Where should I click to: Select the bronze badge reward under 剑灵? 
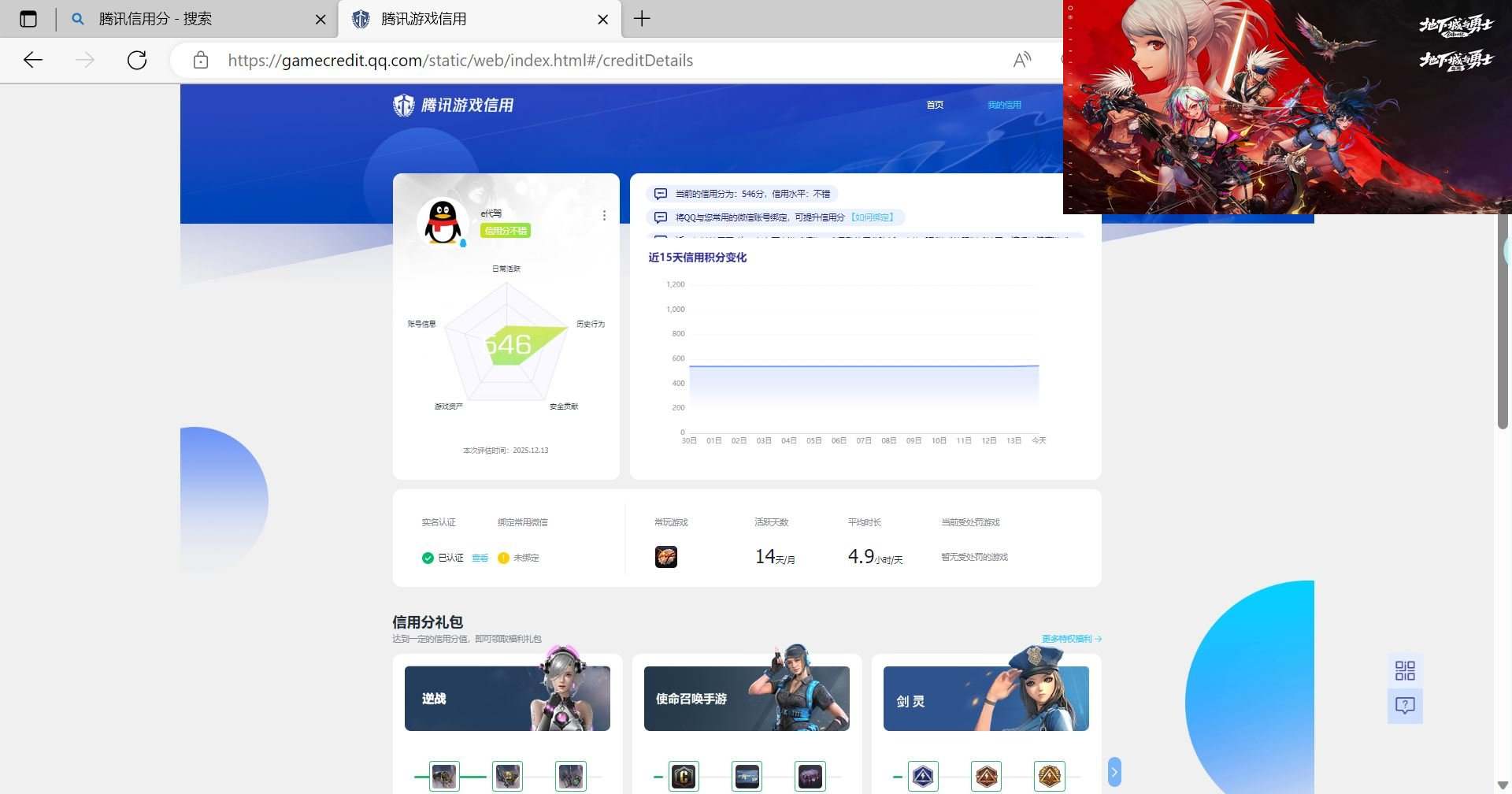(986, 777)
